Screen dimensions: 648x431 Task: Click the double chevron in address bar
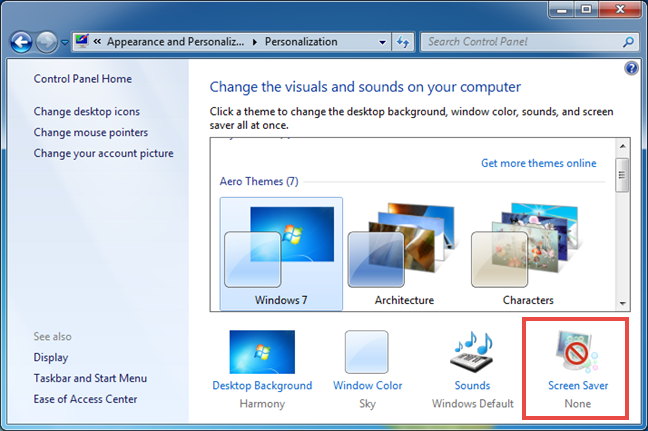click(x=98, y=41)
